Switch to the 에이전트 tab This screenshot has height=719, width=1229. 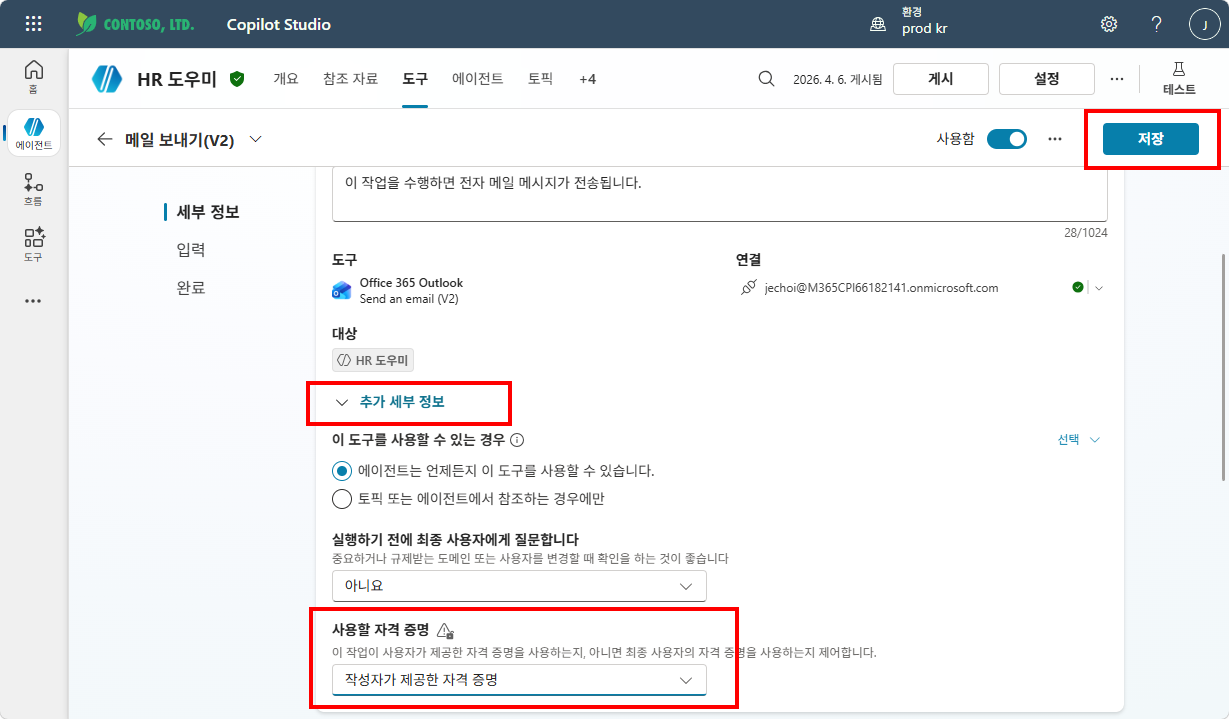pyautogui.click(x=478, y=78)
